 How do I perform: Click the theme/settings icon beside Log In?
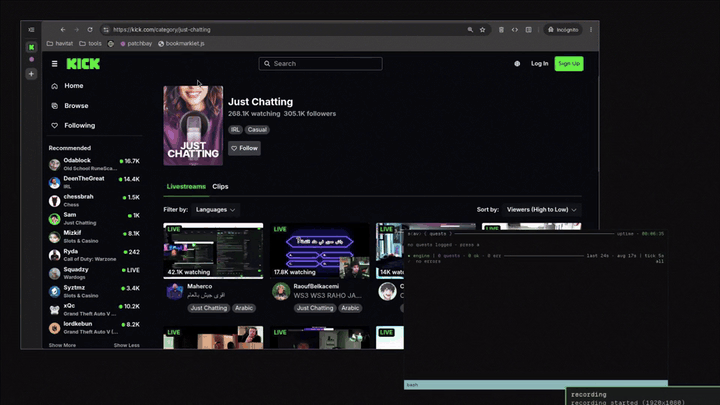click(x=517, y=64)
